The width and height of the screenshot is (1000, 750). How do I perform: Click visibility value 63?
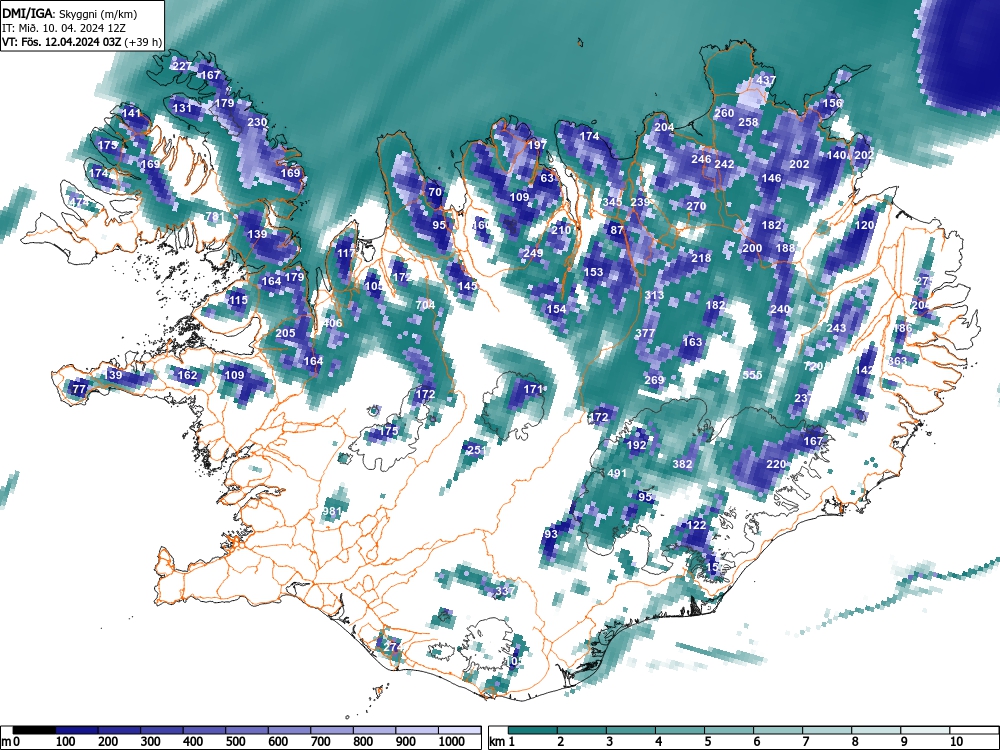tap(547, 178)
